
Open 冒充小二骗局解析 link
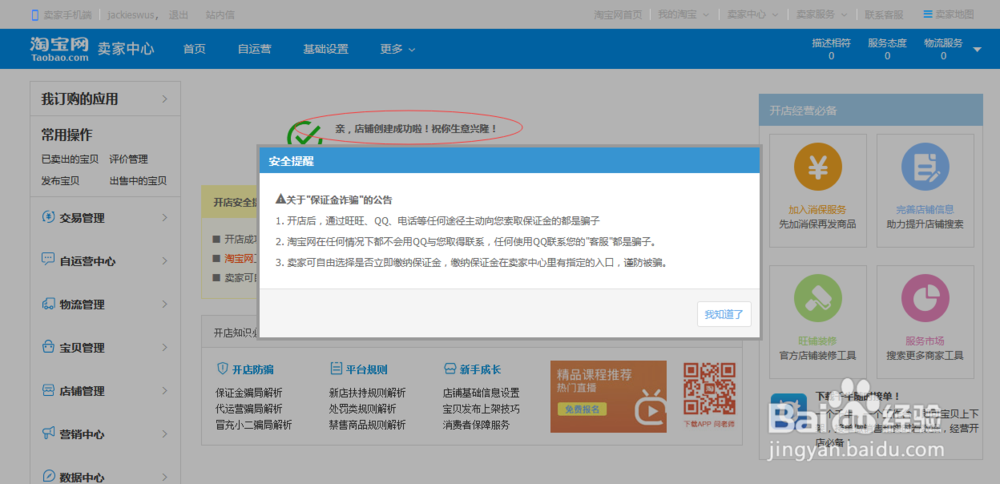[x=254, y=425]
